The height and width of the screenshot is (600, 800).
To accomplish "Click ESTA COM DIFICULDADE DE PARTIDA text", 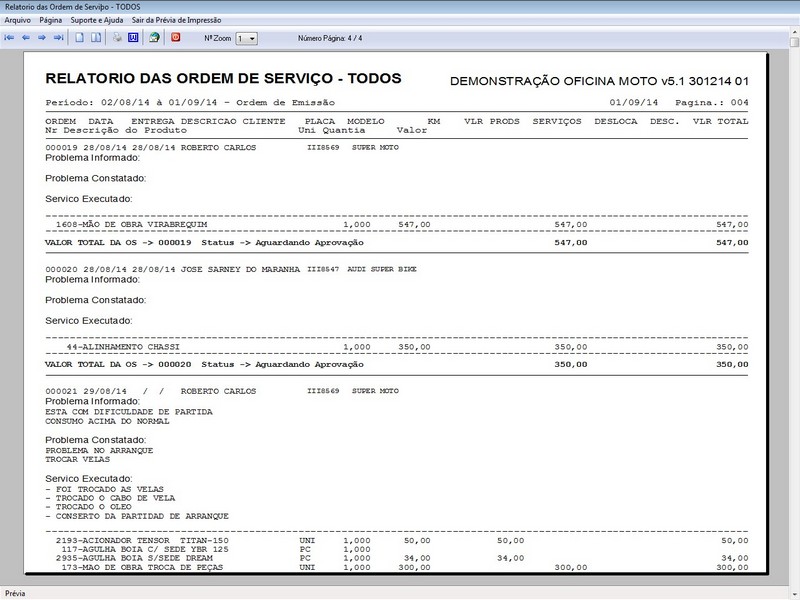I will tap(129, 412).
